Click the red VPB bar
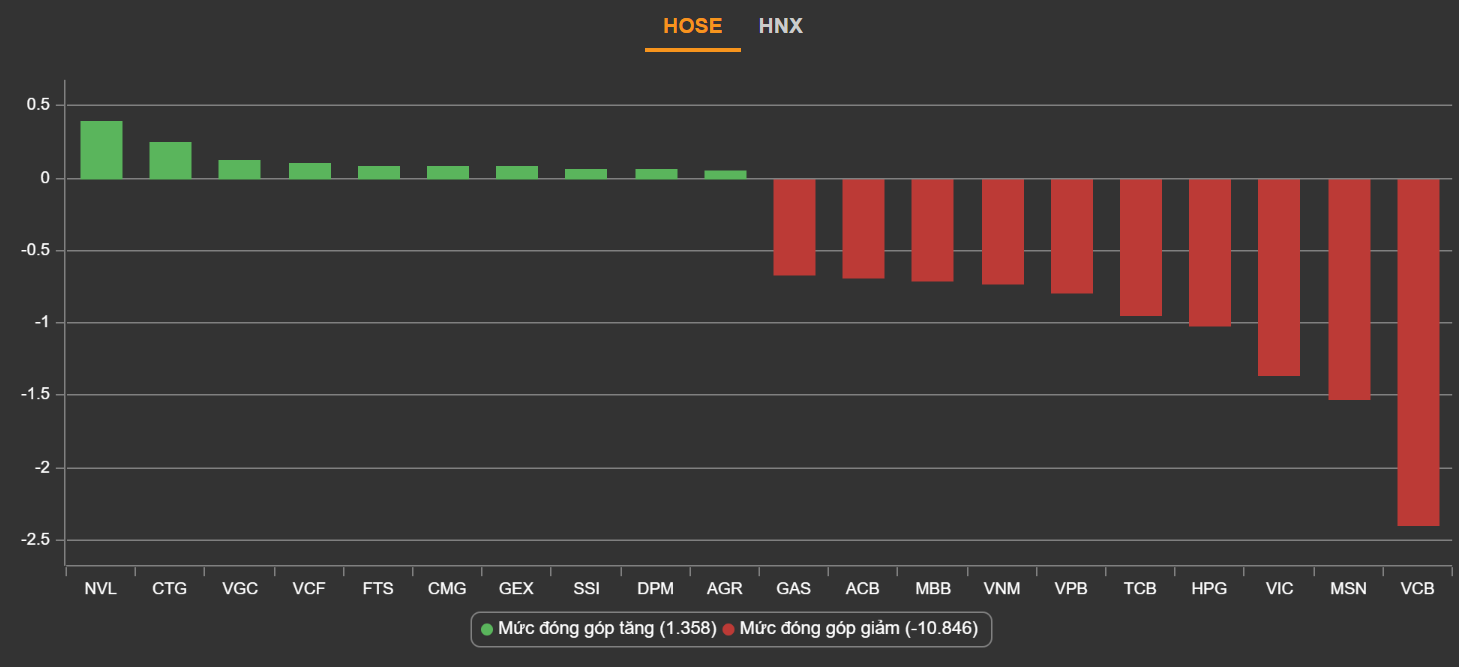1459x667 pixels. click(1071, 236)
